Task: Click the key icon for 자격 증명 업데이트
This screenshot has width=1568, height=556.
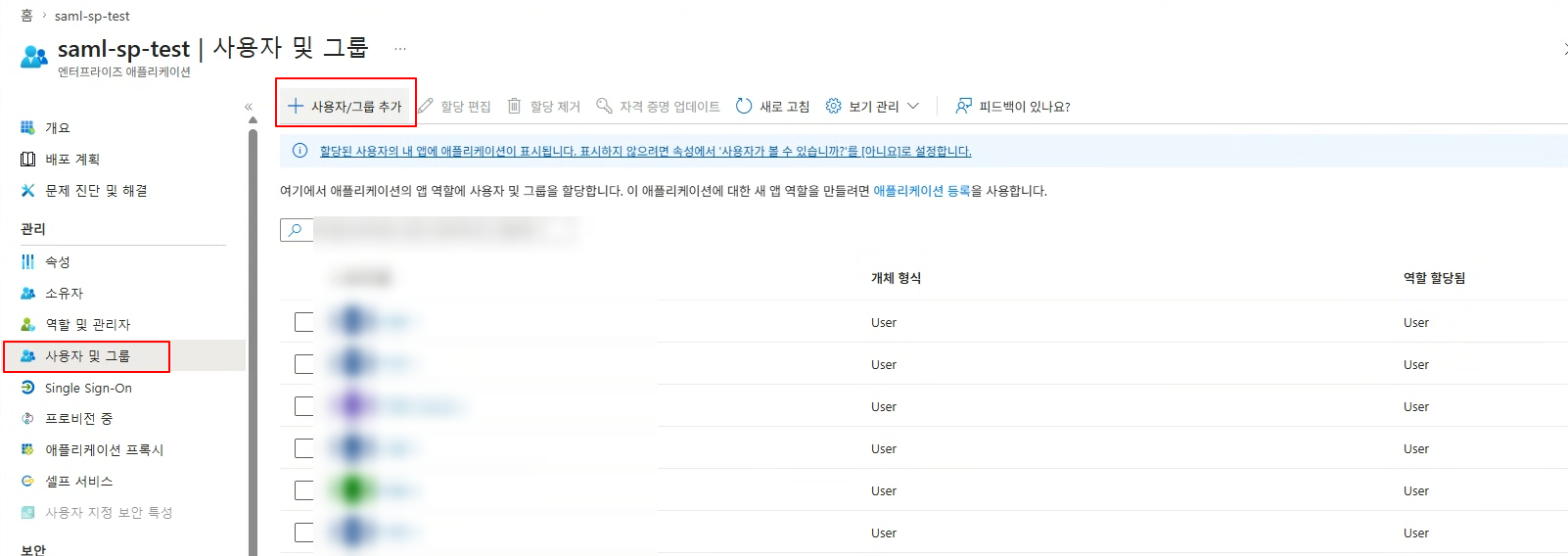Action: 605,106
